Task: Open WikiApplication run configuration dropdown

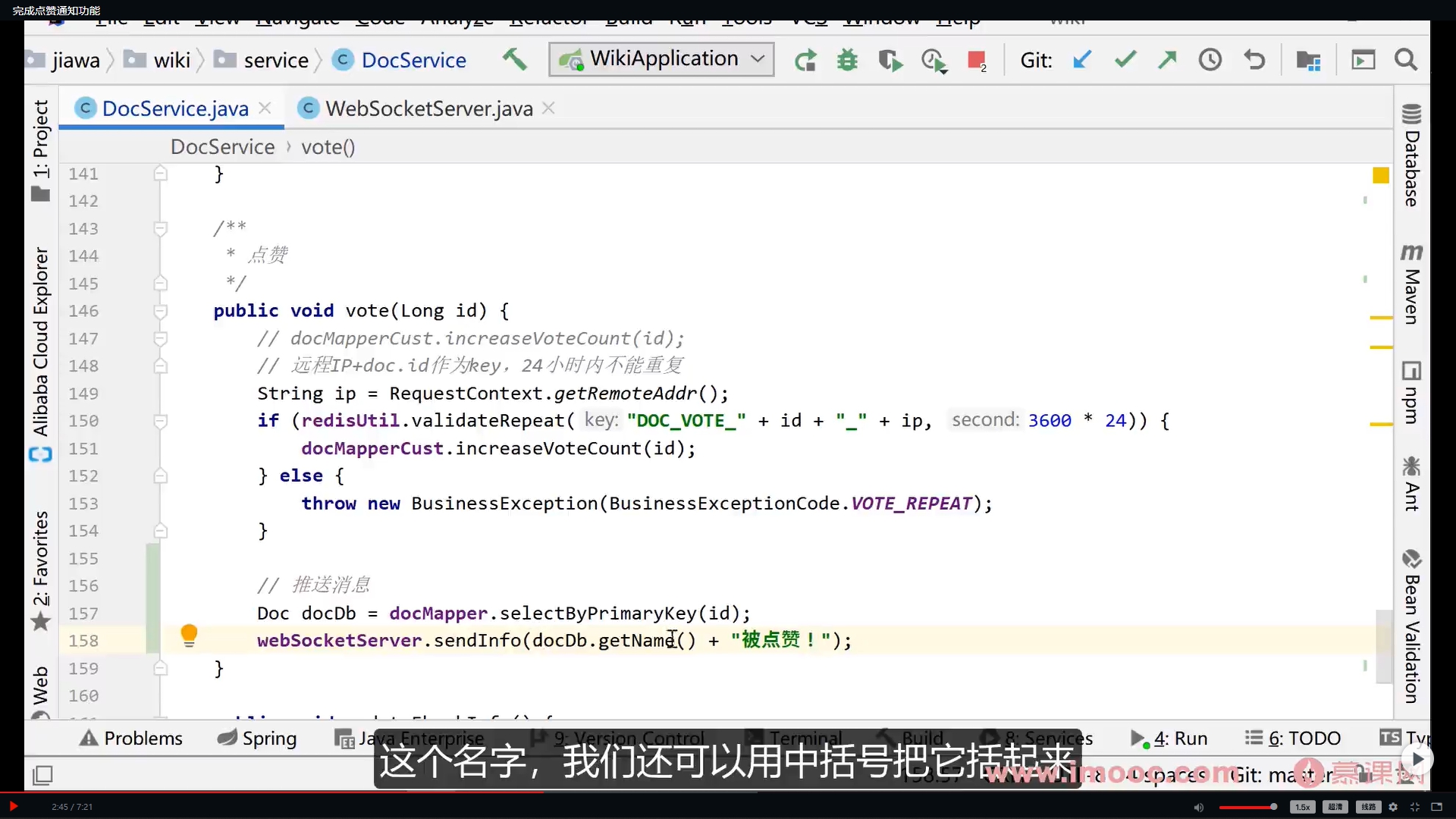Action: 661,59
